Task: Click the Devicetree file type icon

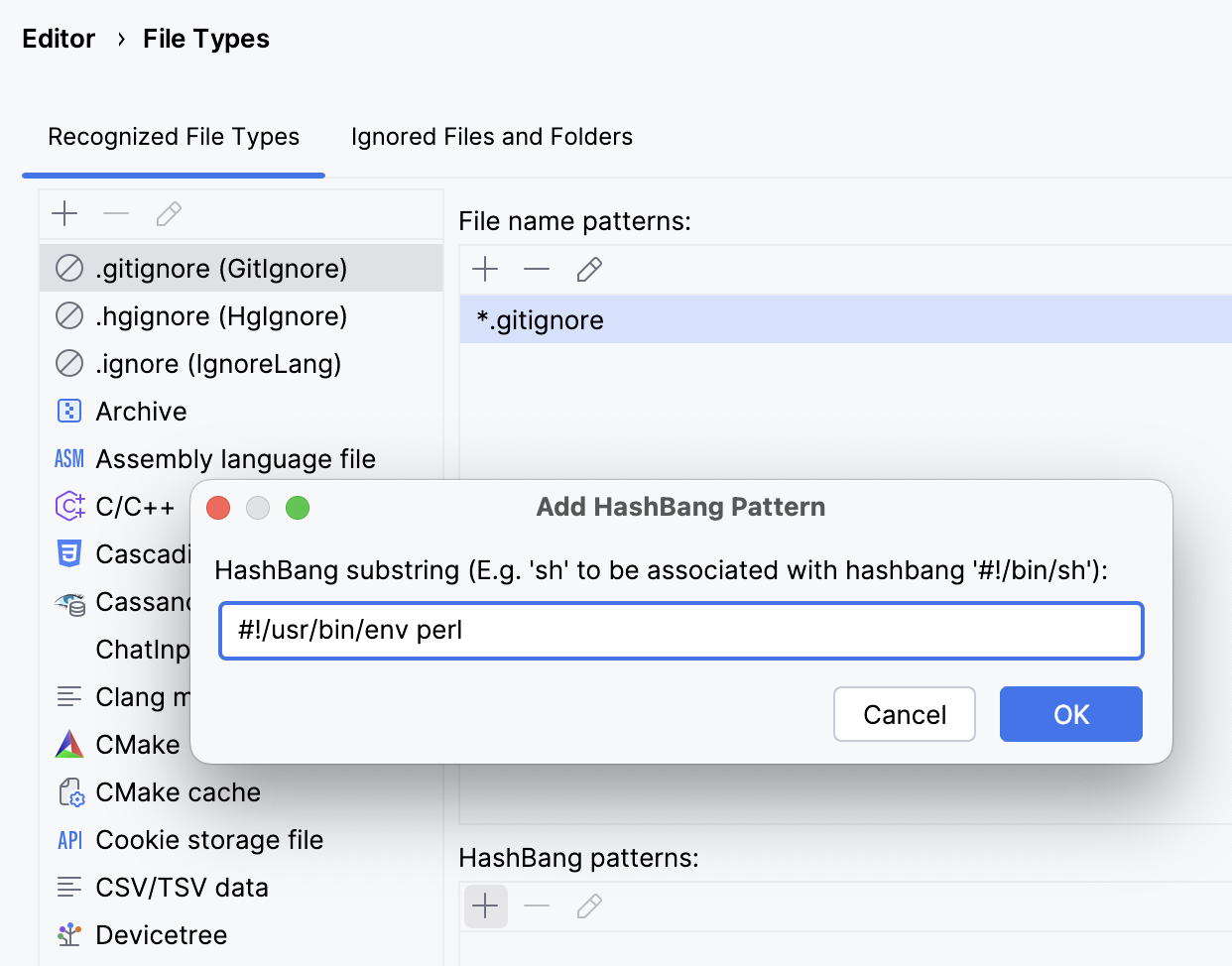Action: click(x=68, y=934)
